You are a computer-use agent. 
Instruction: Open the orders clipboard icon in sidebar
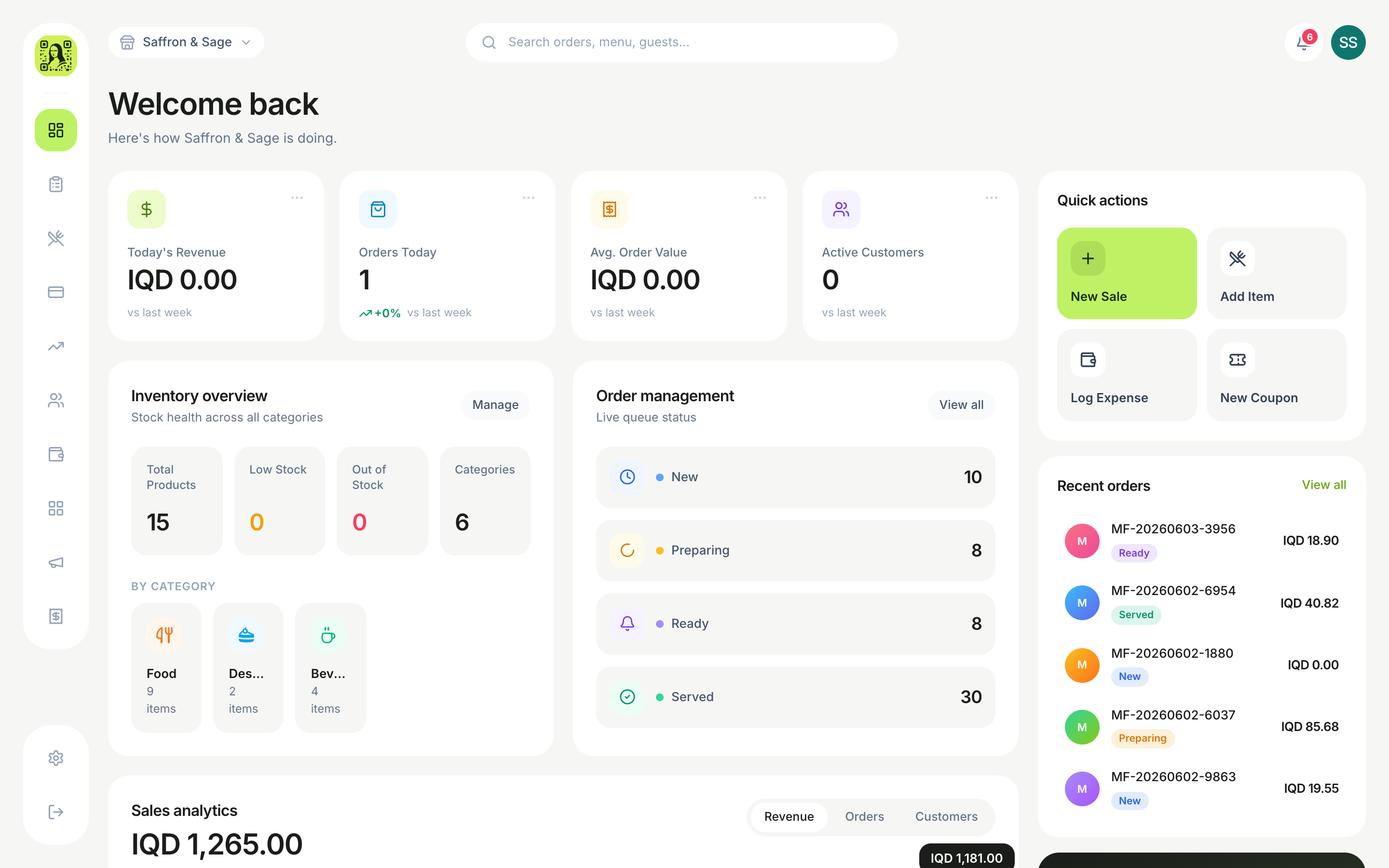(x=55, y=184)
